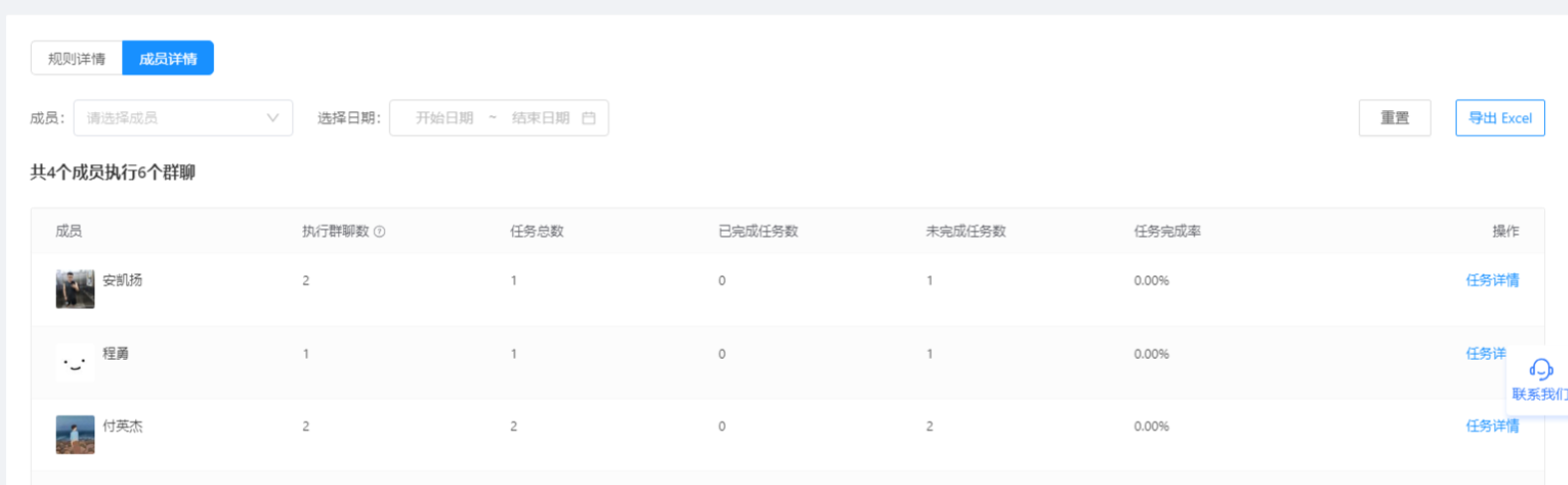
Task: Open the 请选择成员 select box
Action: click(x=183, y=118)
